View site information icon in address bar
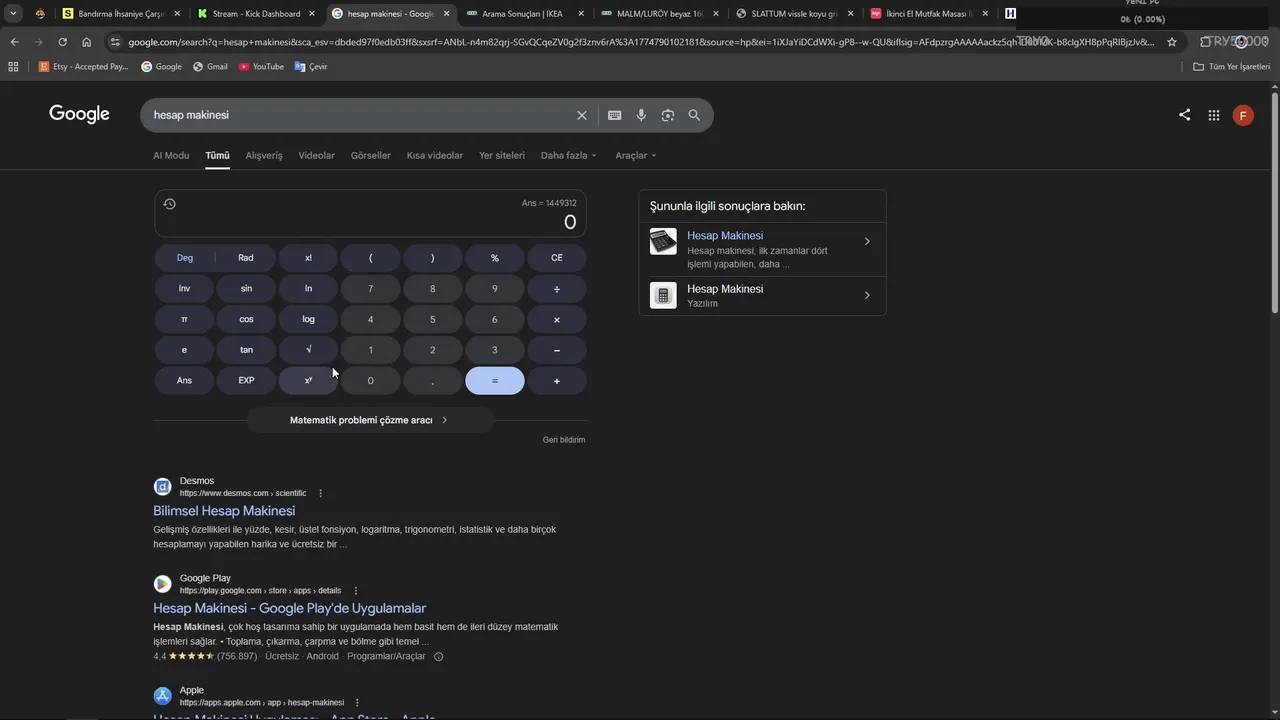Viewport: 1280px width, 720px height. tap(115, 42)
